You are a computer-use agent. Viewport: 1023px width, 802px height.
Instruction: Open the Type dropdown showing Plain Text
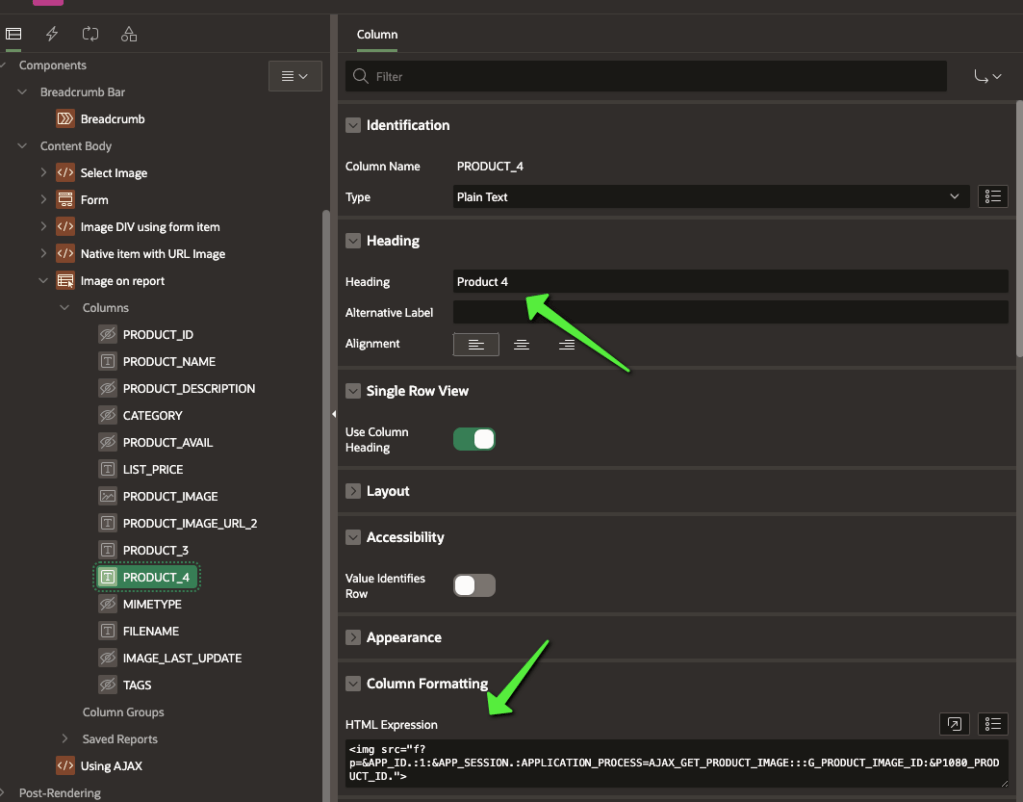click(x=709, y=197)
